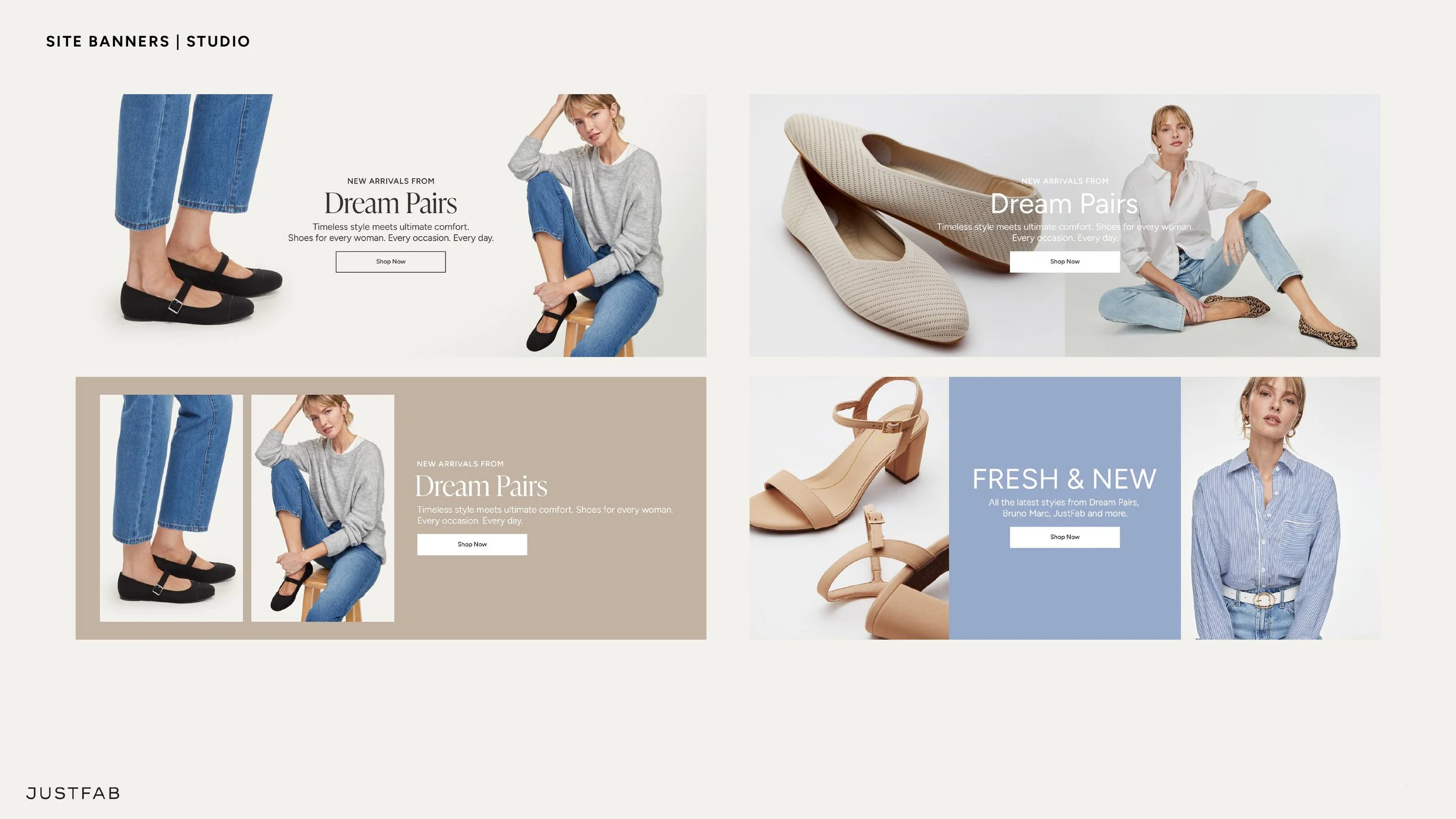Click tagline text on the tan banner
This screenshot has height=819, width=1456.
coord(545,515)
